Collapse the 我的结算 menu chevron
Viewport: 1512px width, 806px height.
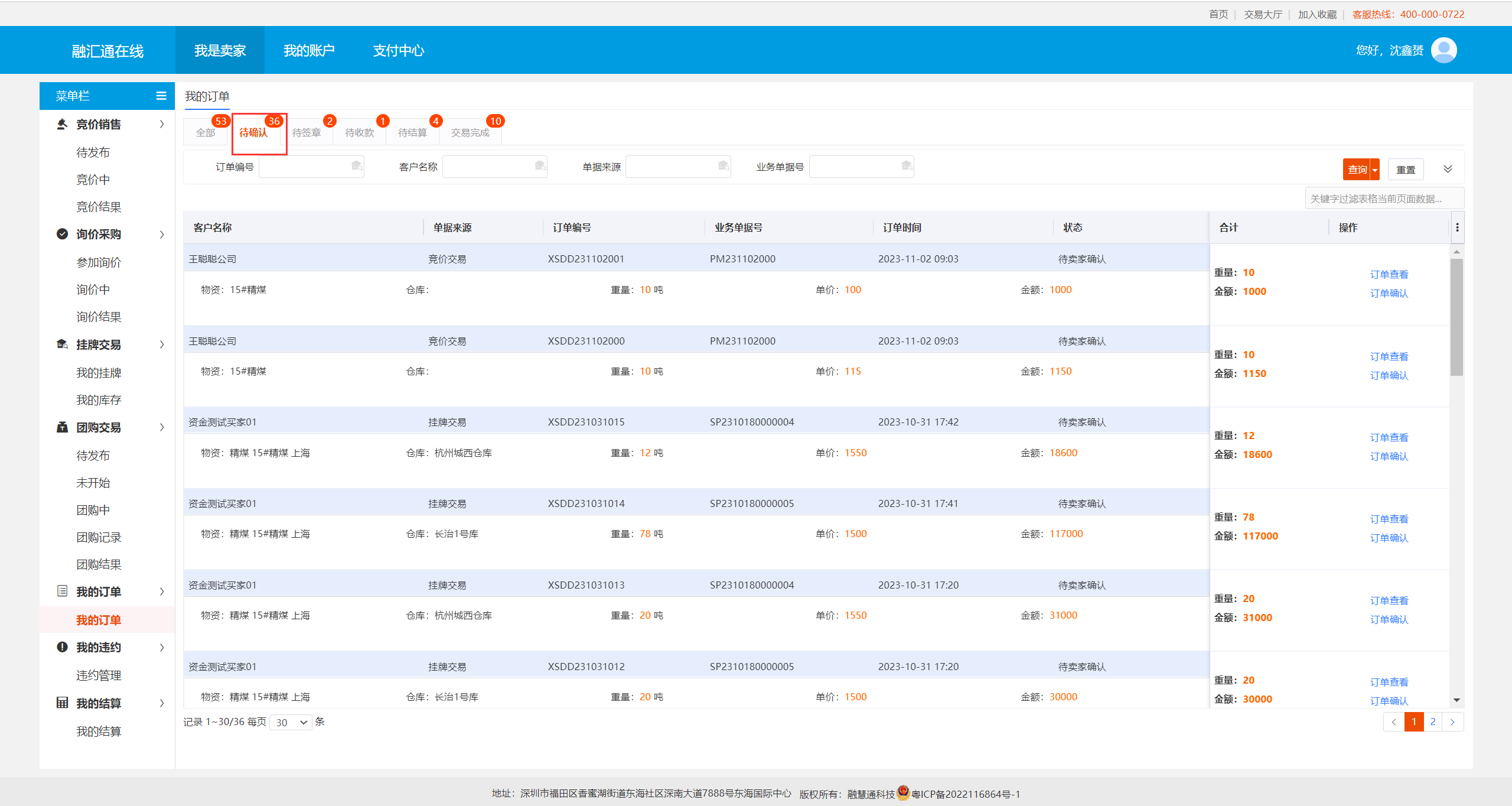(162, 703)
